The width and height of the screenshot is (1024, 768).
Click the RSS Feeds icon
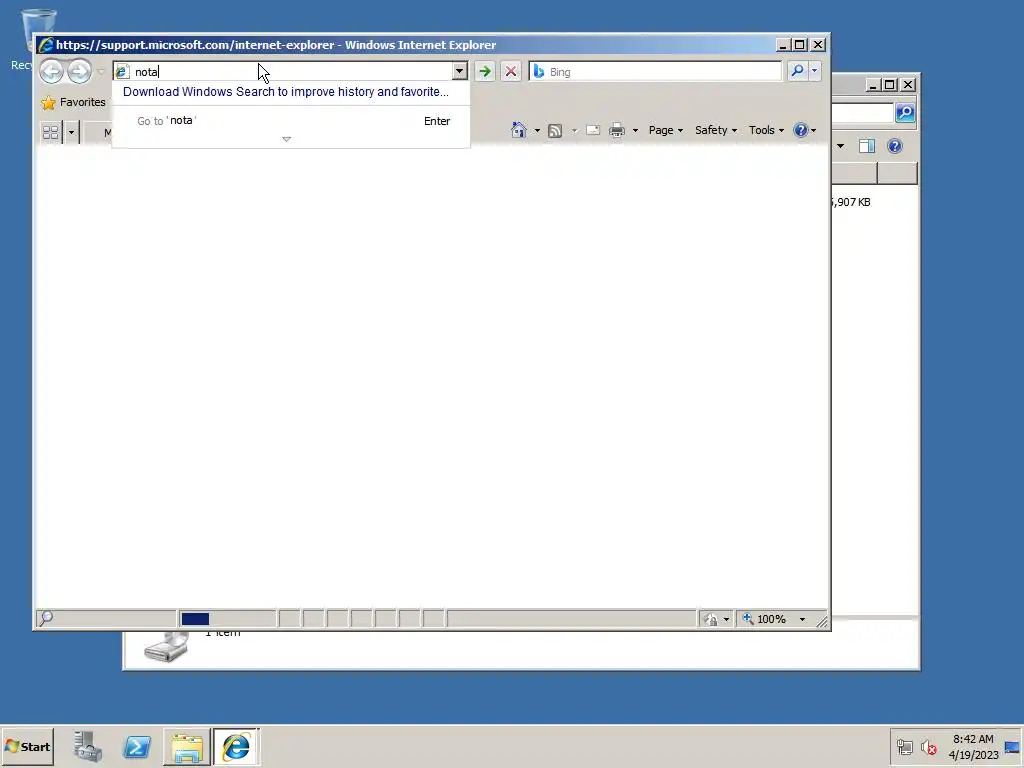(555, 131)
